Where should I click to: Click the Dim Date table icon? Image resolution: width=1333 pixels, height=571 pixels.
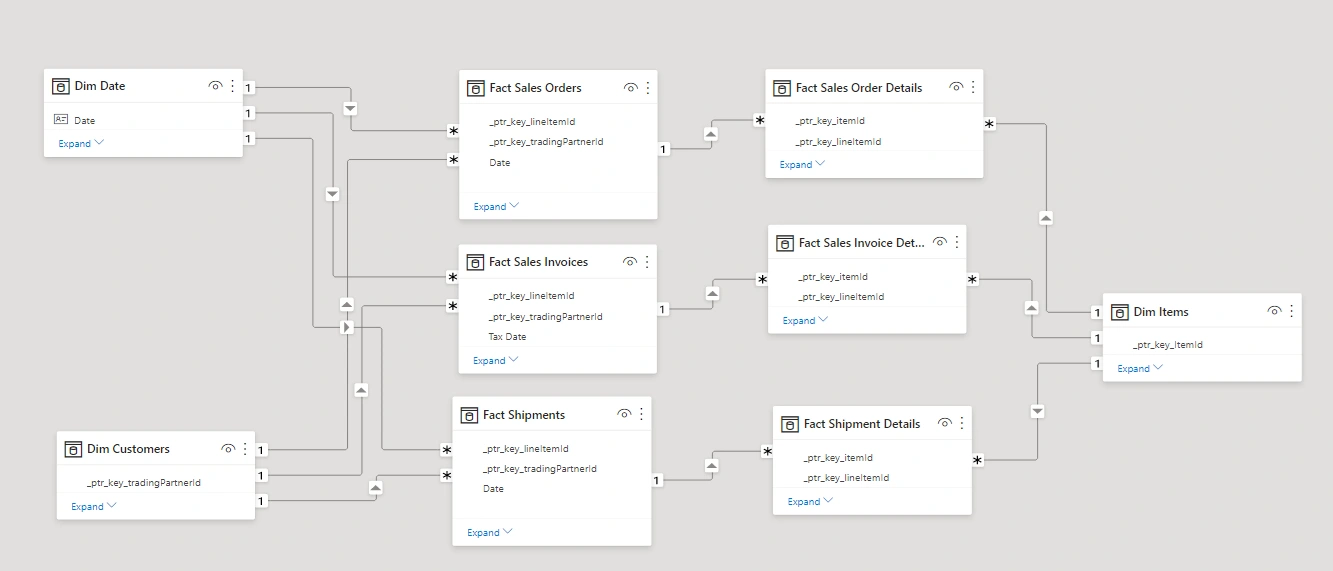click(x=61, y=86)
